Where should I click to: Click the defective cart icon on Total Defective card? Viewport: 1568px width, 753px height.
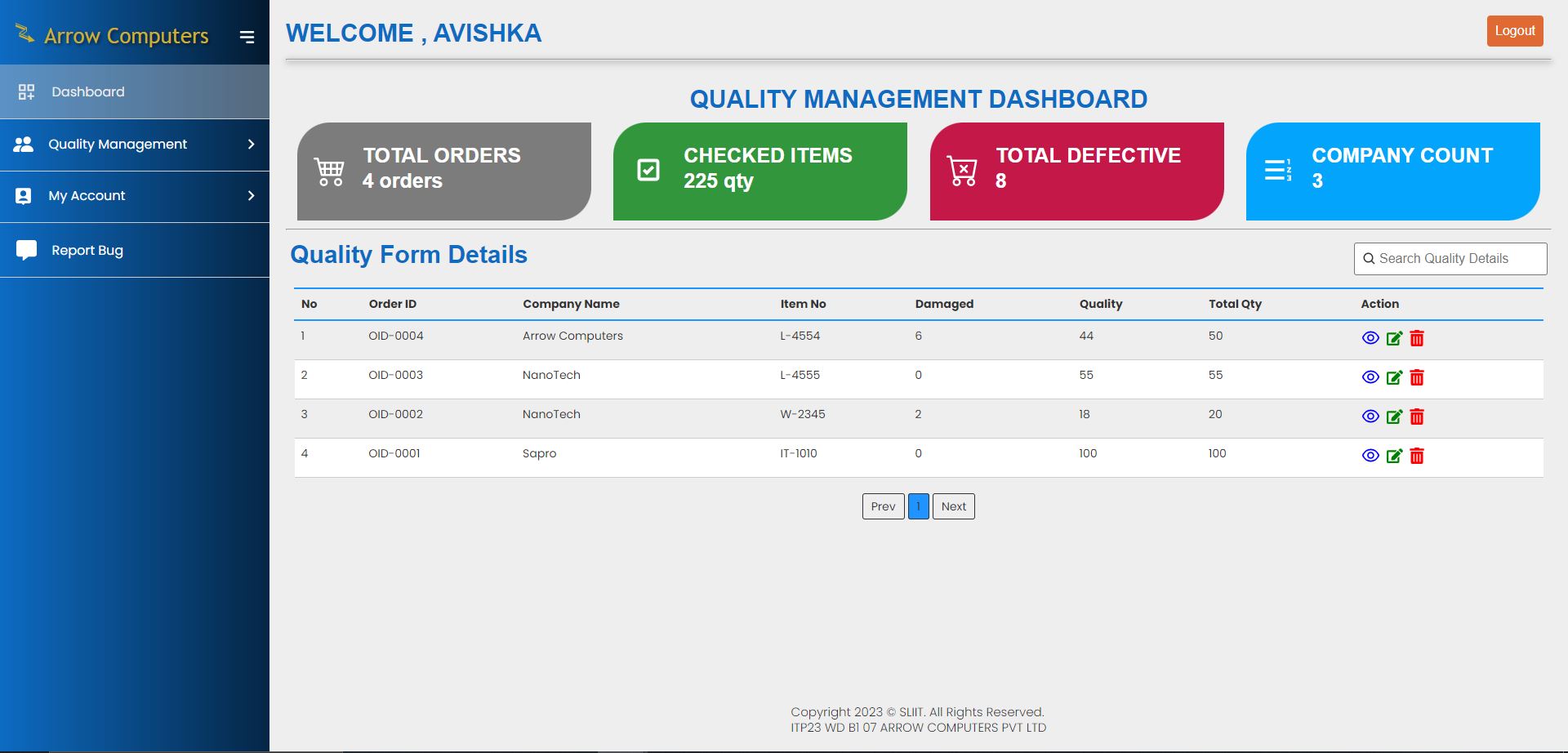pos(964,168)
